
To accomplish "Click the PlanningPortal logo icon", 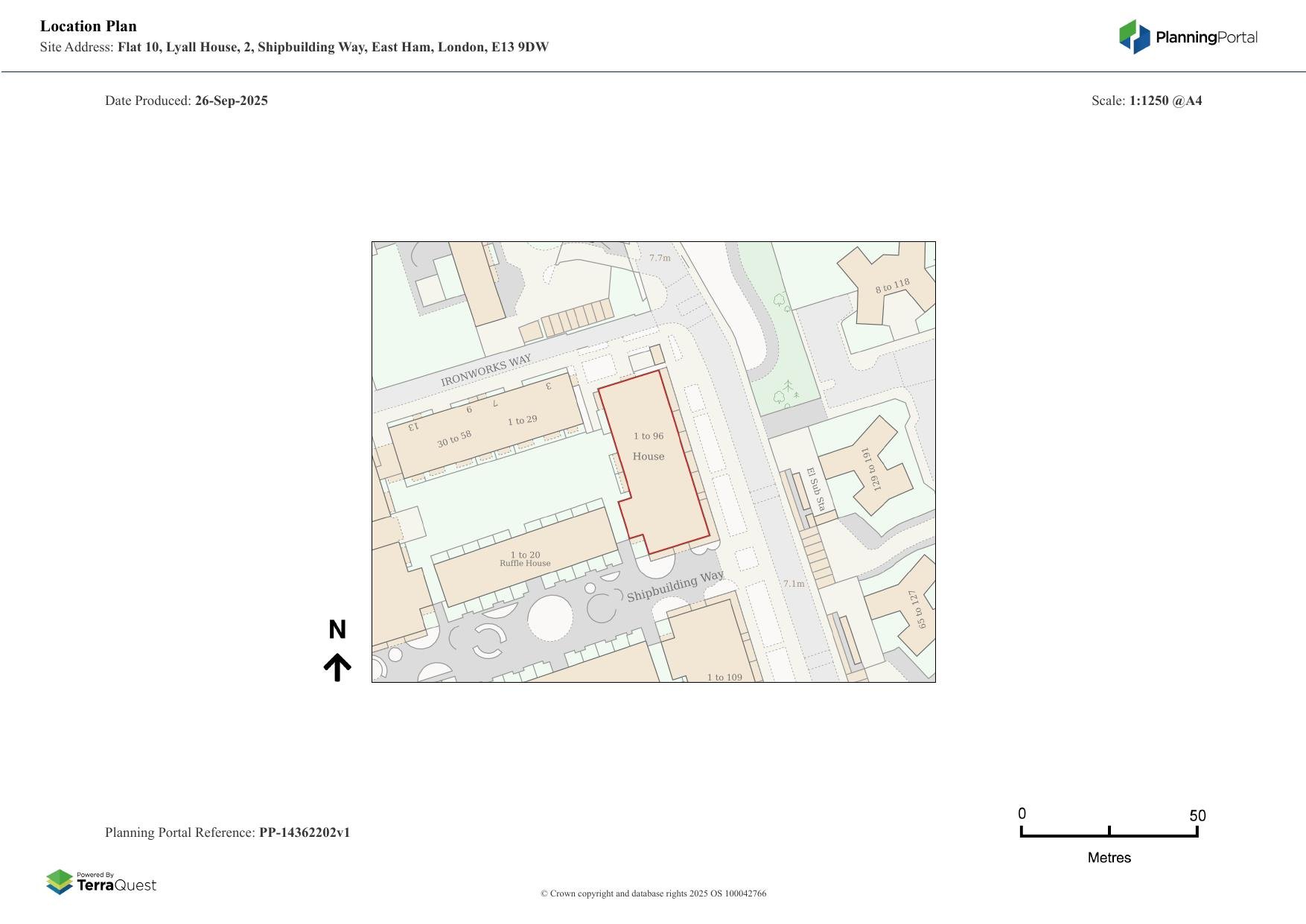I will tap(1135, 36).
